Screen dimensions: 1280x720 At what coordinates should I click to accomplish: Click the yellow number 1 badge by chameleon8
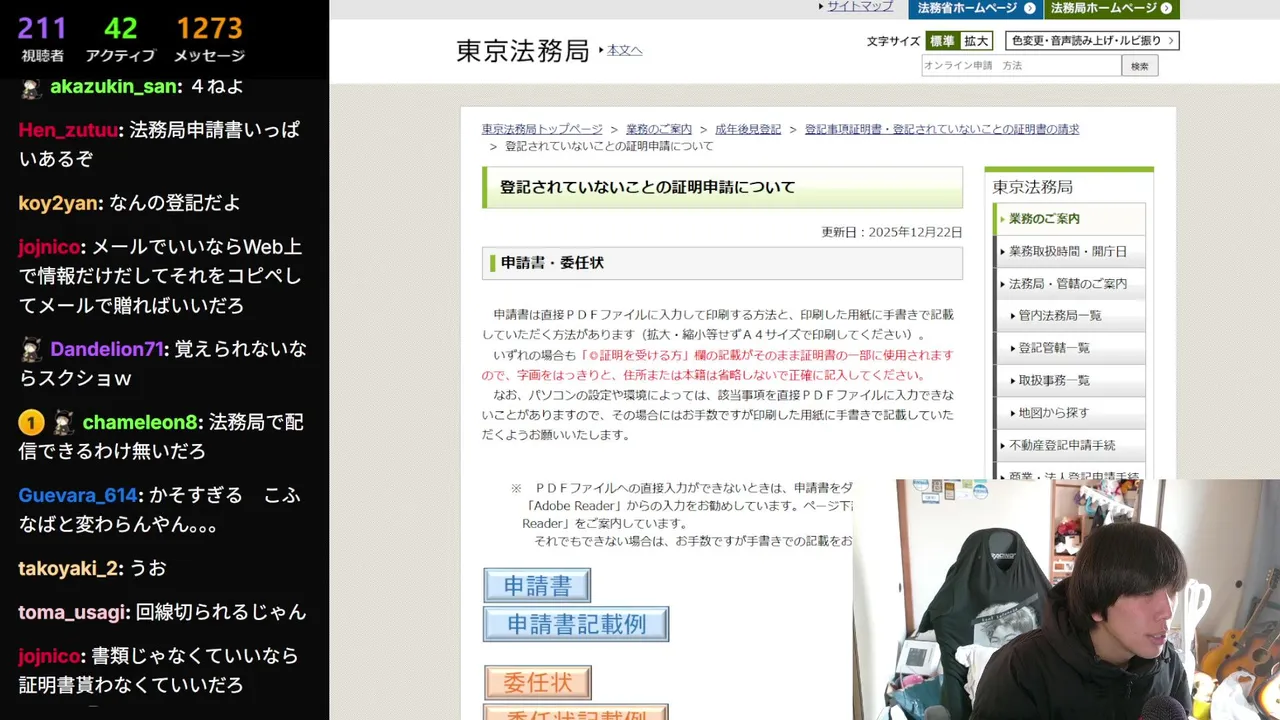click(30, 423)
